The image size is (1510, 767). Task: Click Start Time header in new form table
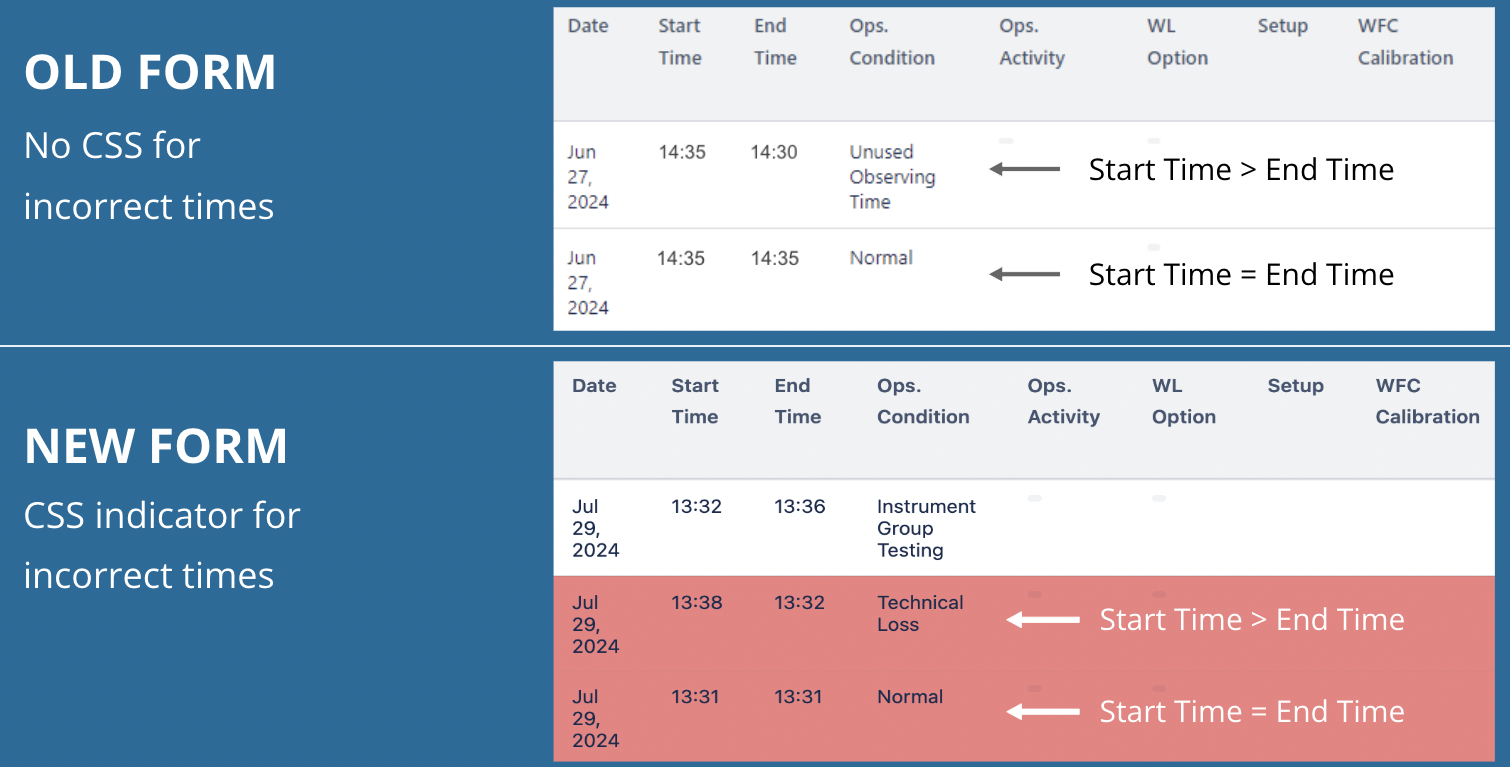[x=695, y=401]
